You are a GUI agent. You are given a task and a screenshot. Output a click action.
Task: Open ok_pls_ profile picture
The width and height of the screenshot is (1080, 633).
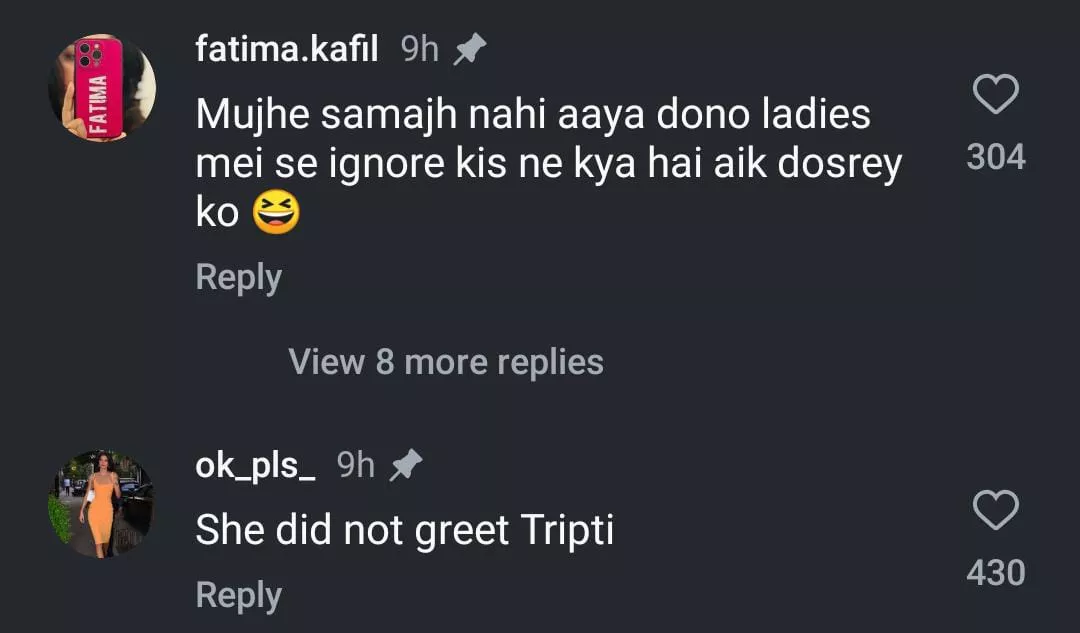101,503
